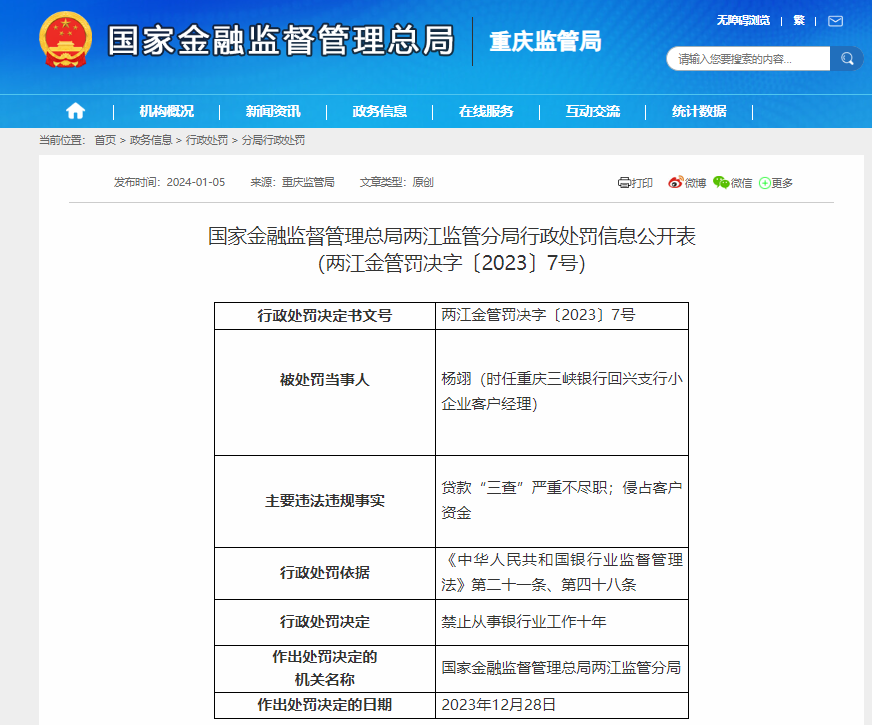The image size is (872, 725).
Task: Click the date cell 2023年12月28日
Action: pos(562,705)
